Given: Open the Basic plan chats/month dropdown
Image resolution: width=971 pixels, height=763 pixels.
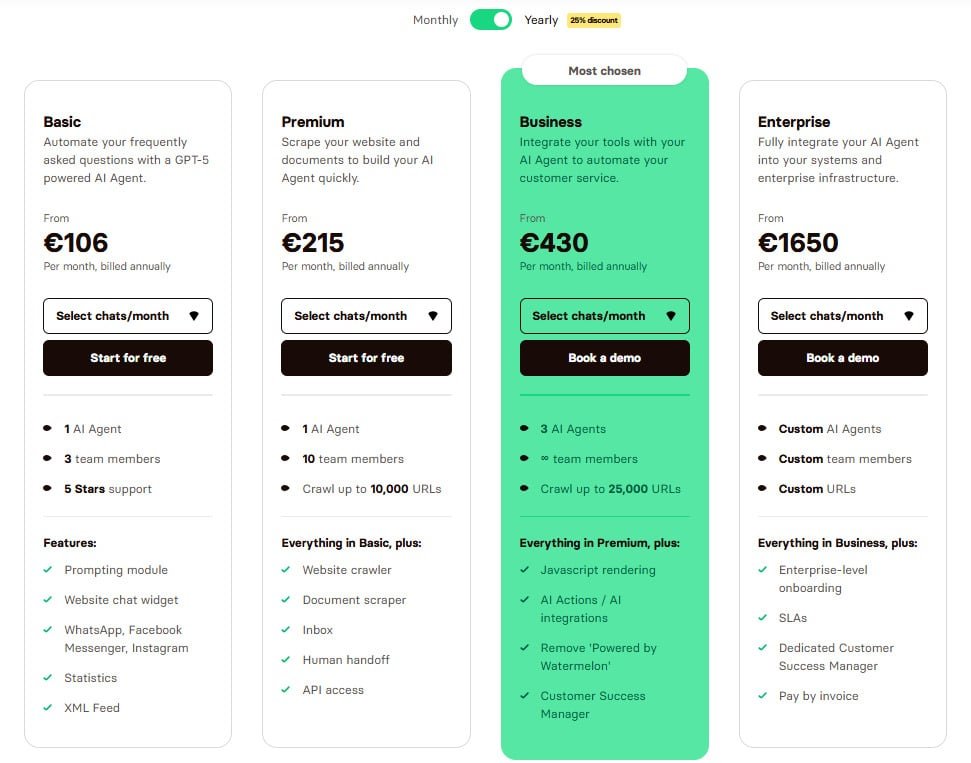Looking at the screenshot, I should [127, 315].
